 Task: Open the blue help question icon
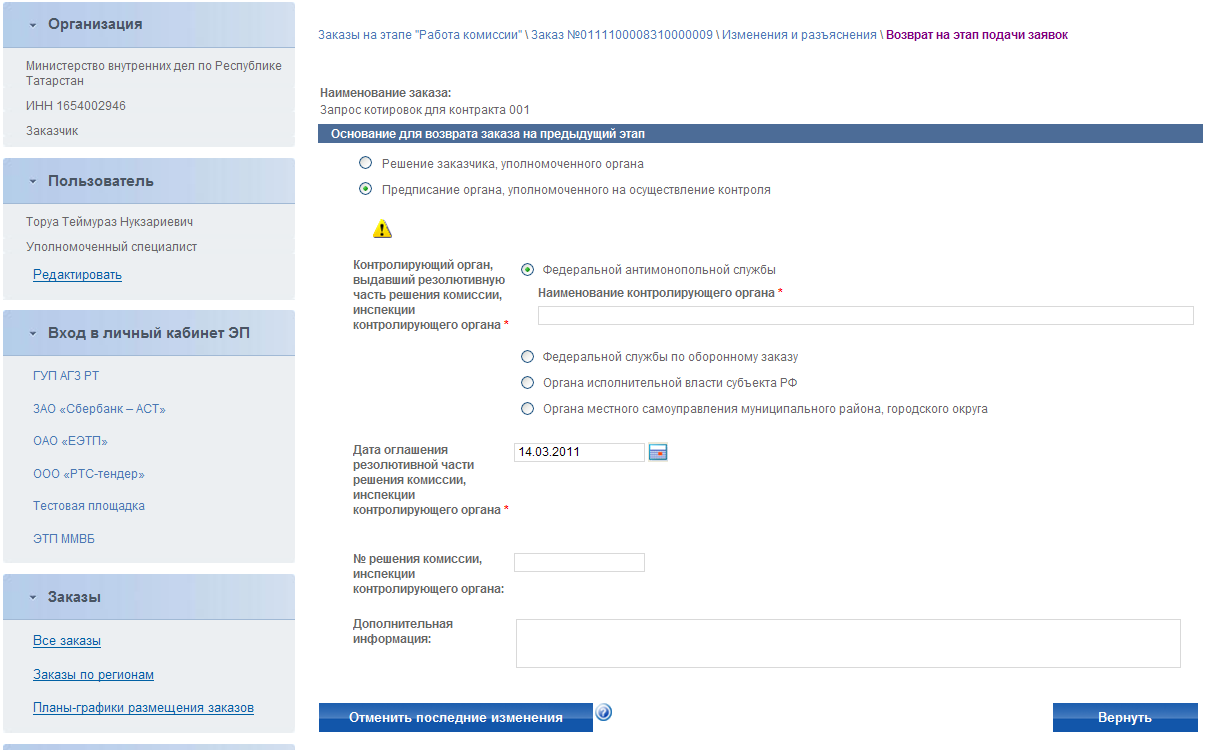(x=603, y=713)
